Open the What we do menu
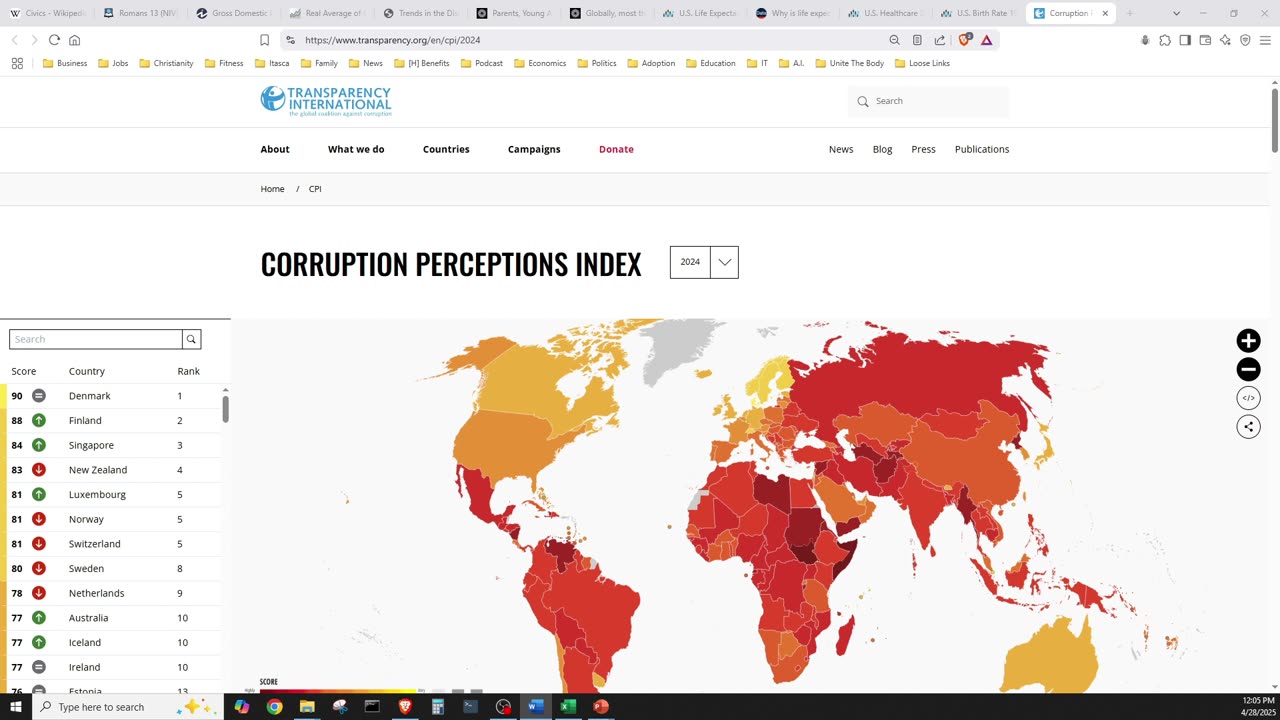Viewport: 1280px width, 720px height. point(356,149)
